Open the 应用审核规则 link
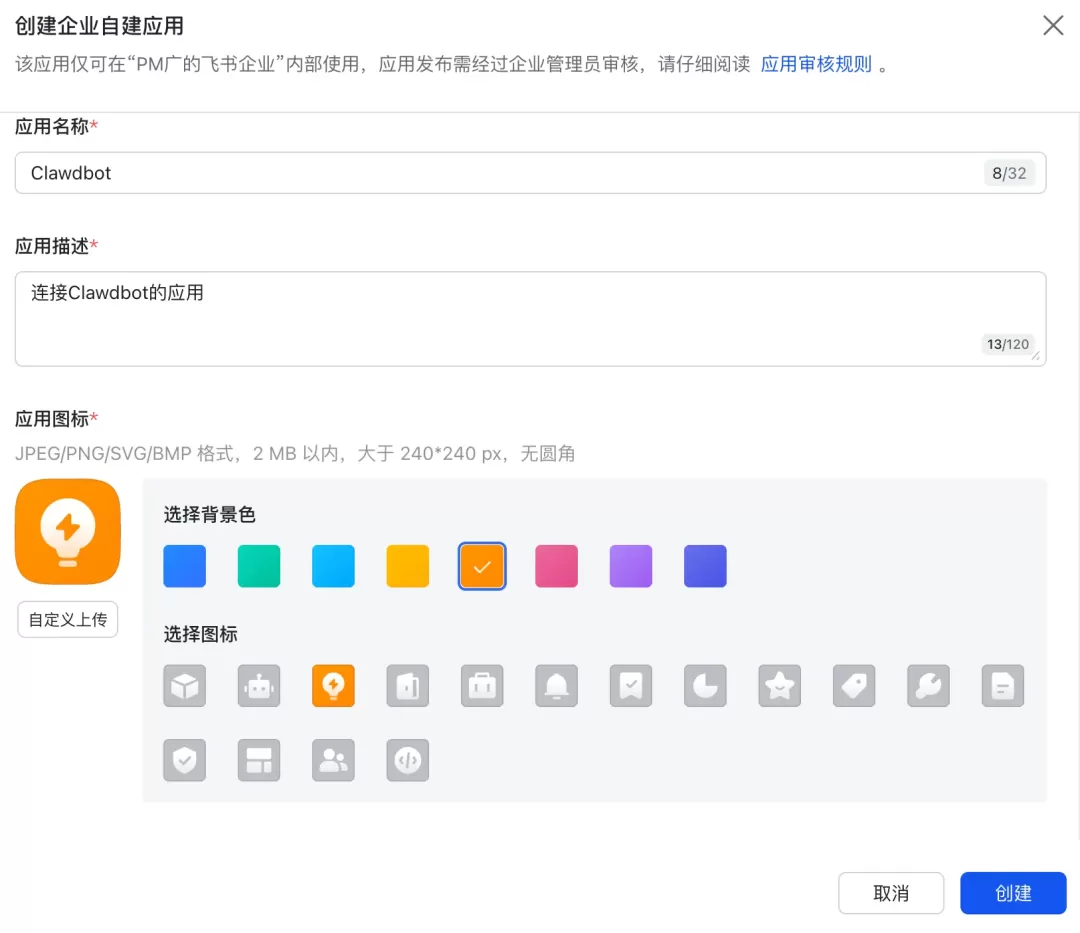This screenshot has height=933, width=1080. pyautogui.click(x=816, y=64)
